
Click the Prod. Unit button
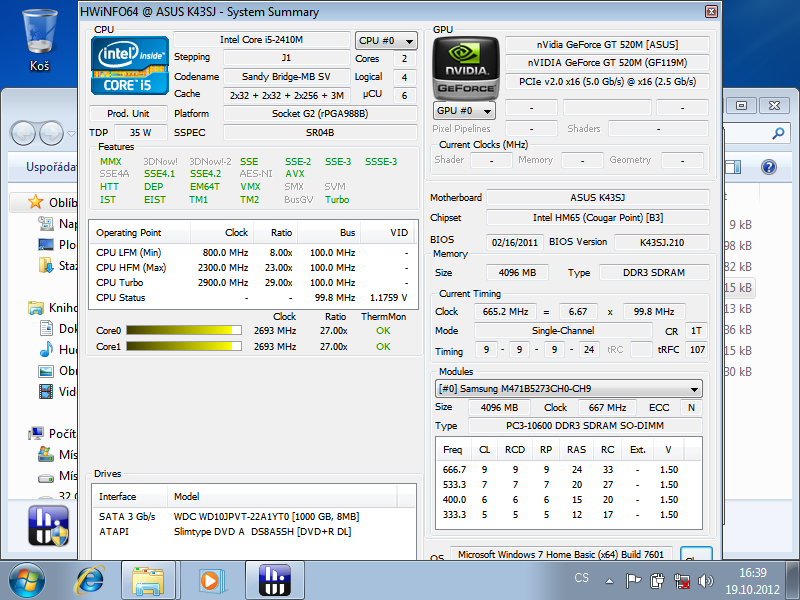point(128,113)
